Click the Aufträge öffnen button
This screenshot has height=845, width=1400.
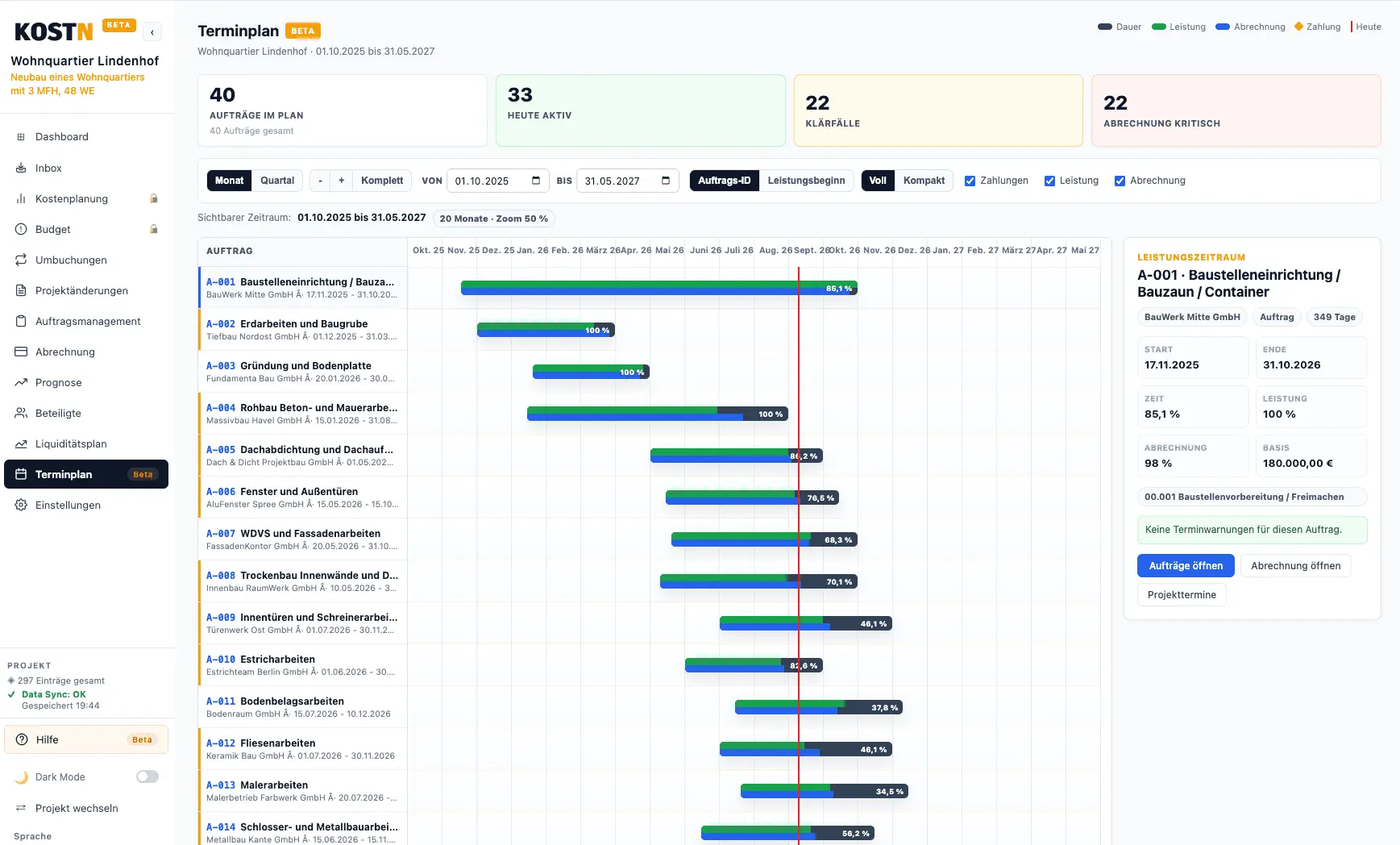[1186, 566]
